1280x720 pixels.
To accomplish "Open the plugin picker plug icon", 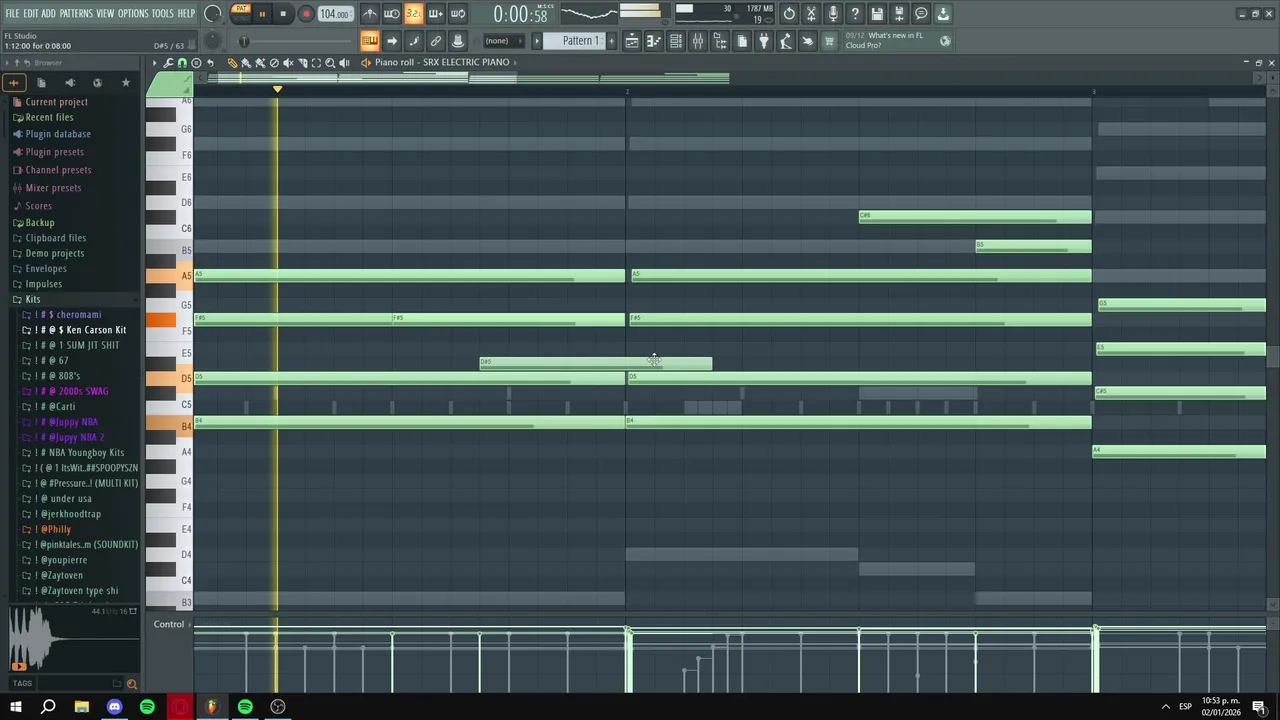I will pos(764,41).
